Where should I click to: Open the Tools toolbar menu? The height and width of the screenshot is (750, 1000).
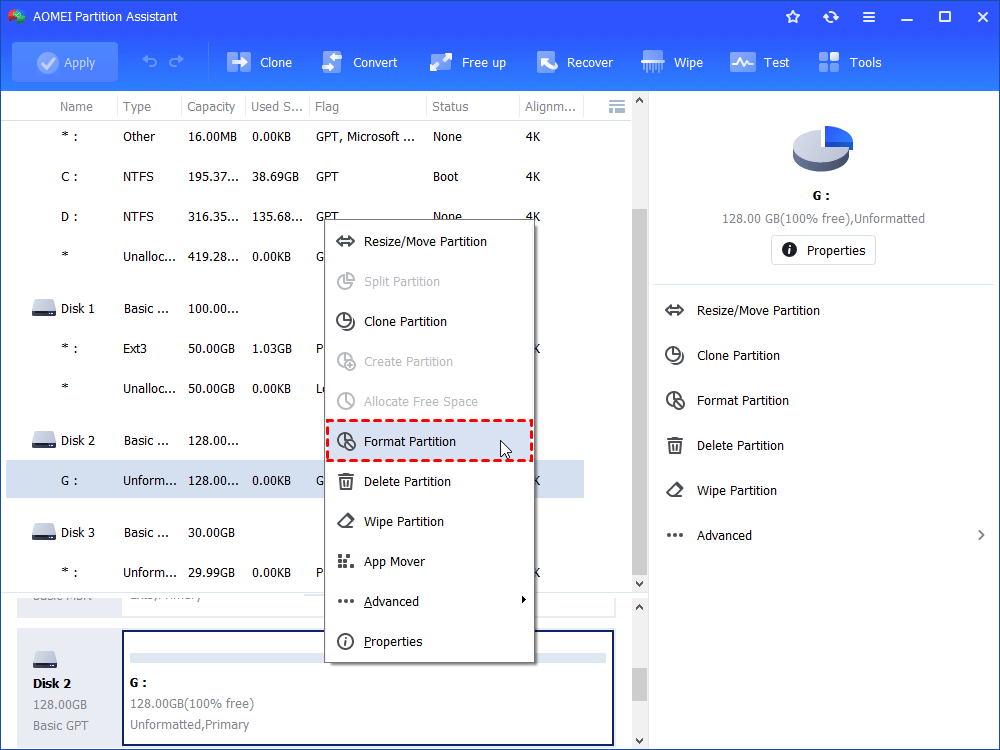click(850, 62)
